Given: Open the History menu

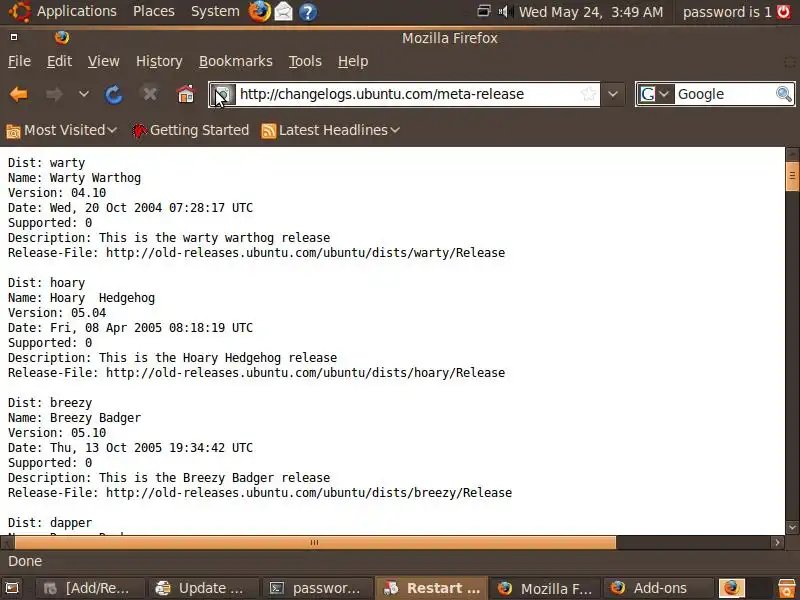Looking at the screenshot, I should (159, 61).
